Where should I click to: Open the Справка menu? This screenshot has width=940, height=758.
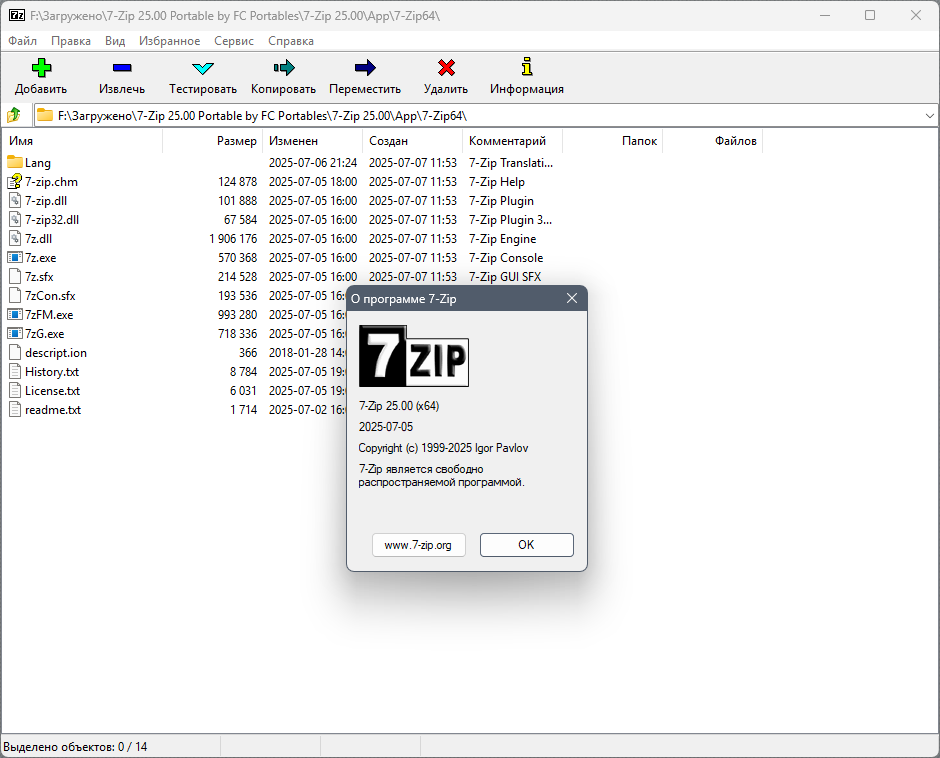[x=291, y=41]
